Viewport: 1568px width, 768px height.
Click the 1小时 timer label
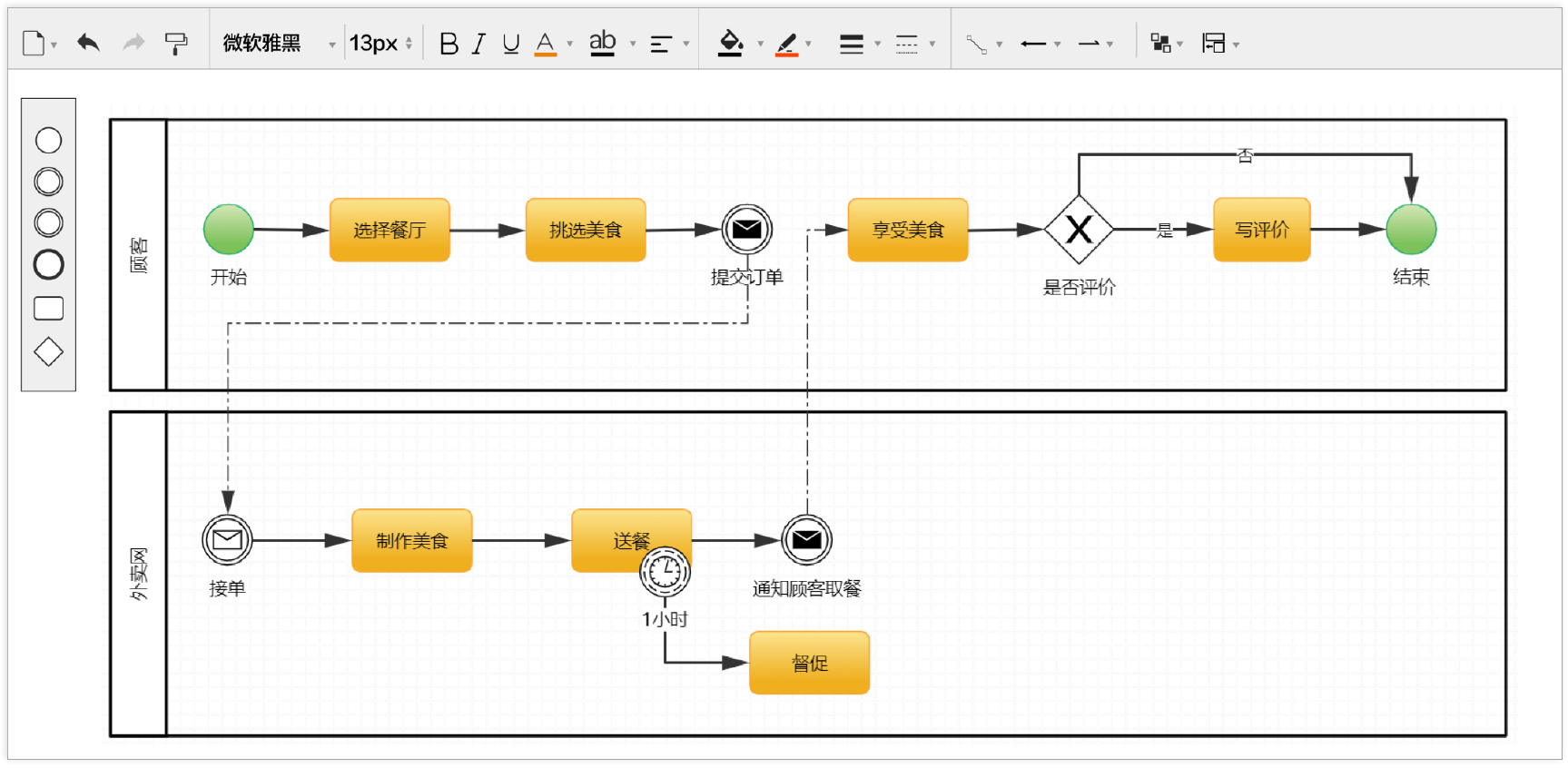tap(665, 619)
